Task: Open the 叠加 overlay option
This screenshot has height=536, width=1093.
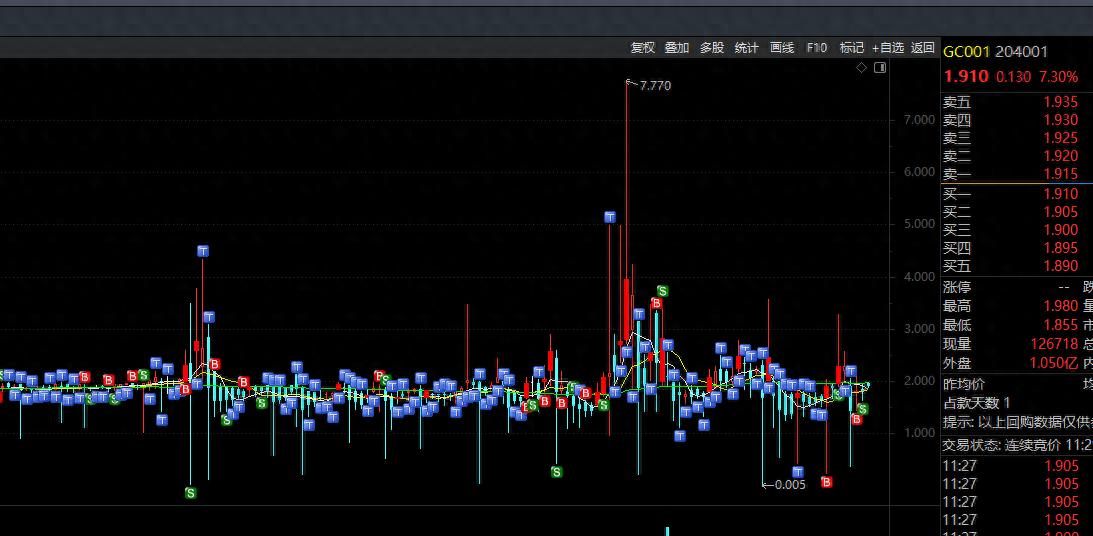Action: point(677,47)
